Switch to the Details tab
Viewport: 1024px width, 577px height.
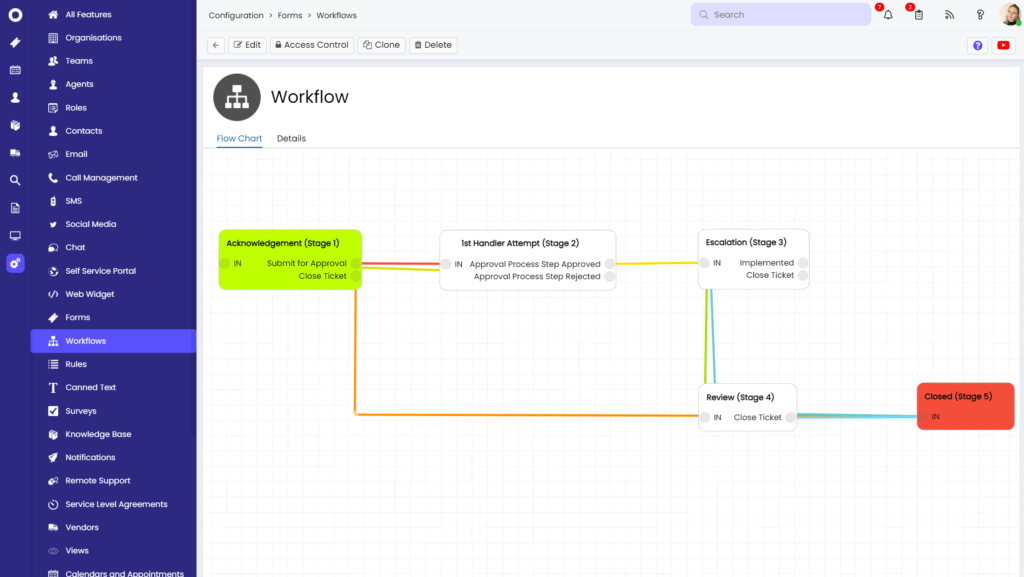point(291,138)
